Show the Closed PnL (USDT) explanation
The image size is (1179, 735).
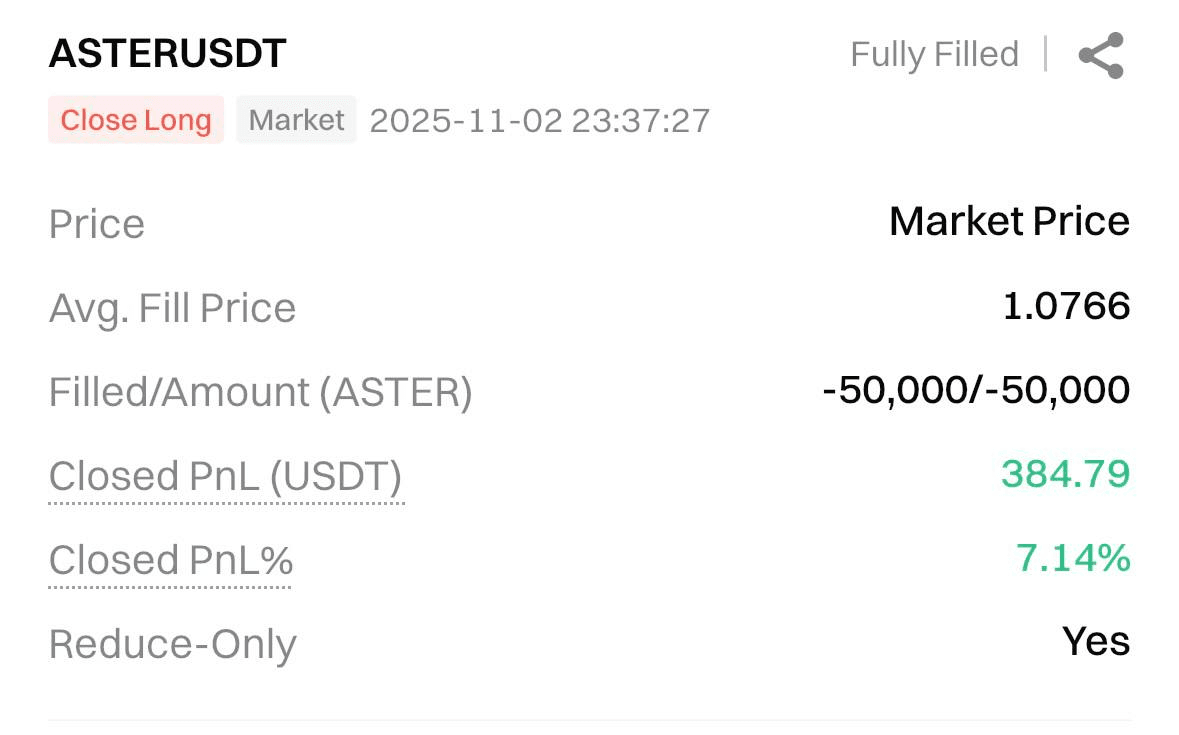point(225,477)
